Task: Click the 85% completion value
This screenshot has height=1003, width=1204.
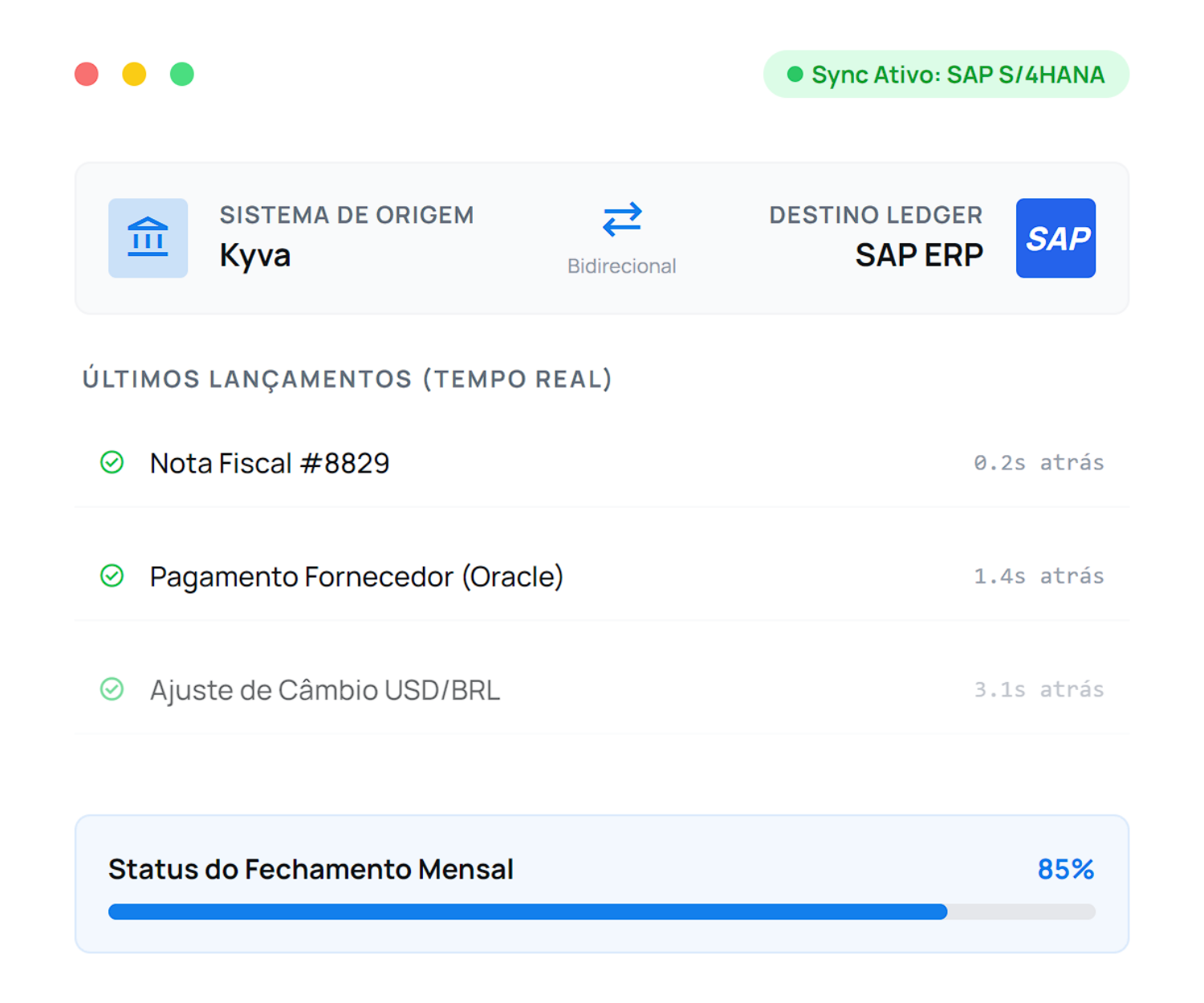Action: click(1065, 869)
